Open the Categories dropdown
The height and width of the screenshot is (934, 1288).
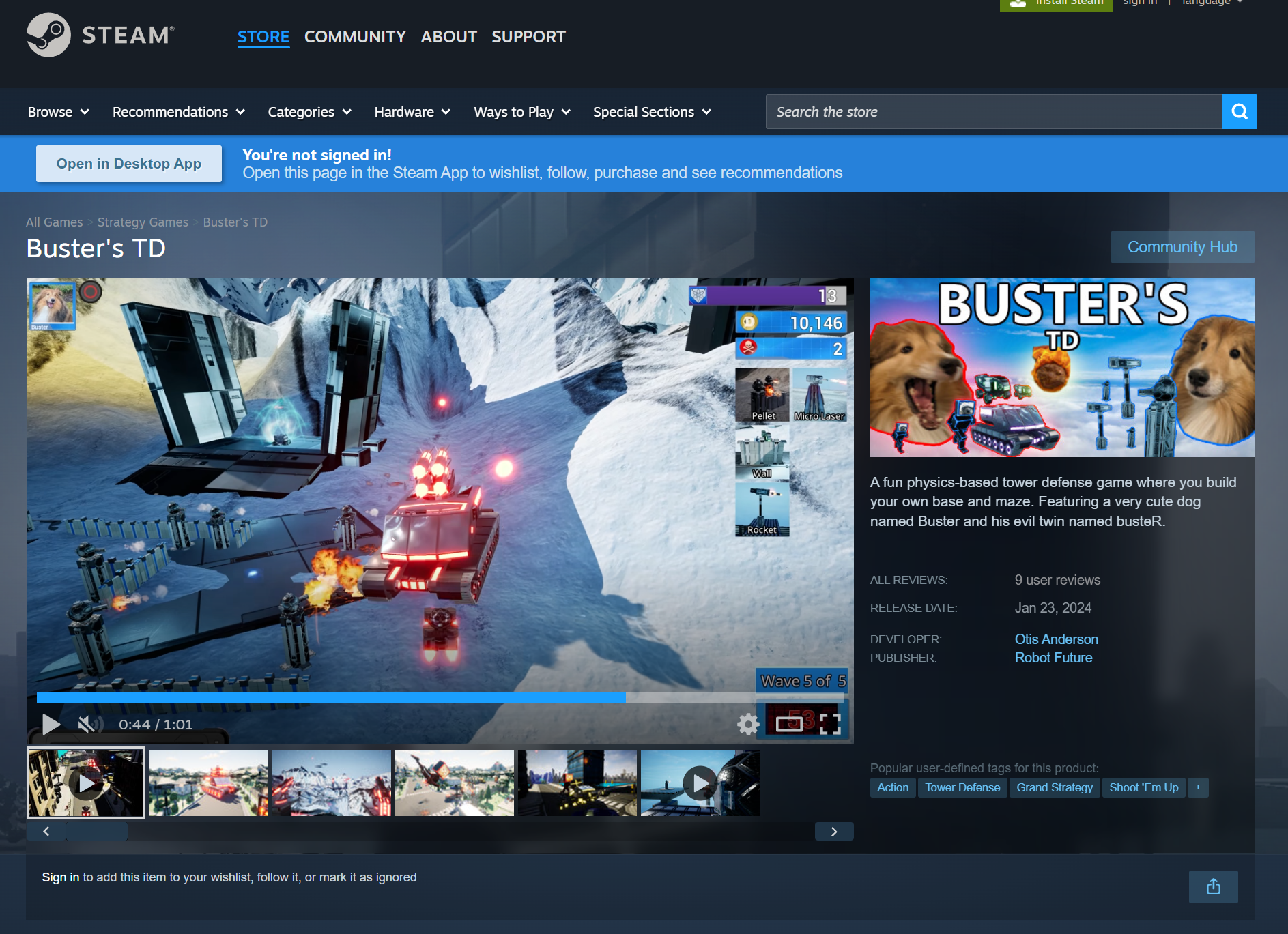point(310,112)
